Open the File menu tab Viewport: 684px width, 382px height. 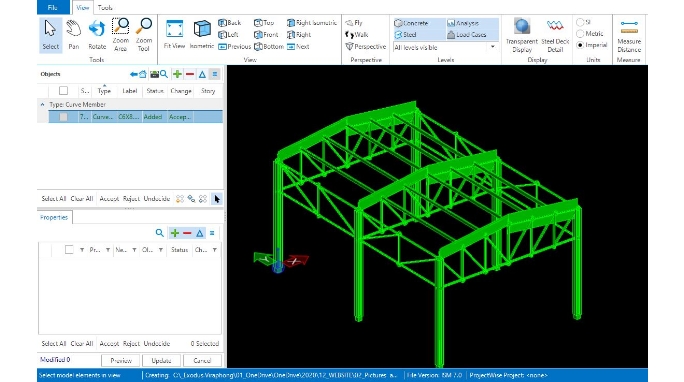(53, 7)
